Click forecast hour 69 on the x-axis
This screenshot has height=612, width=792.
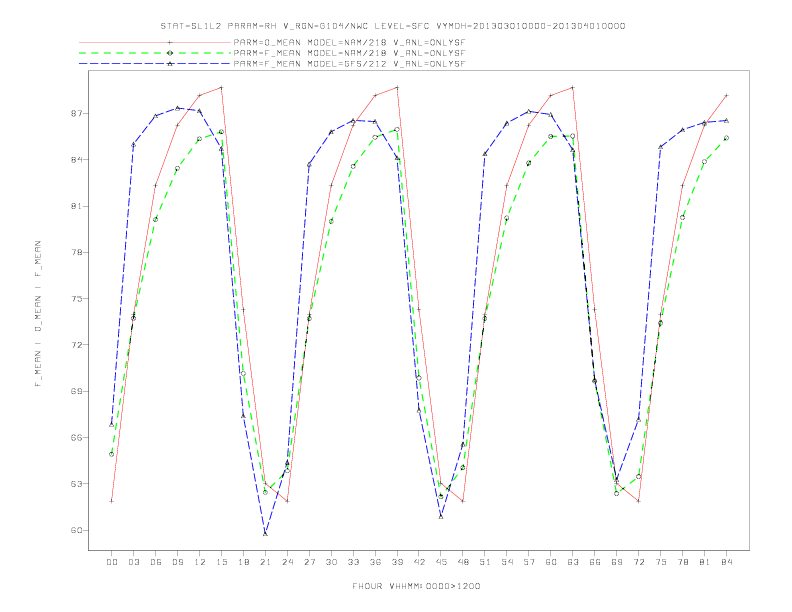617,562
